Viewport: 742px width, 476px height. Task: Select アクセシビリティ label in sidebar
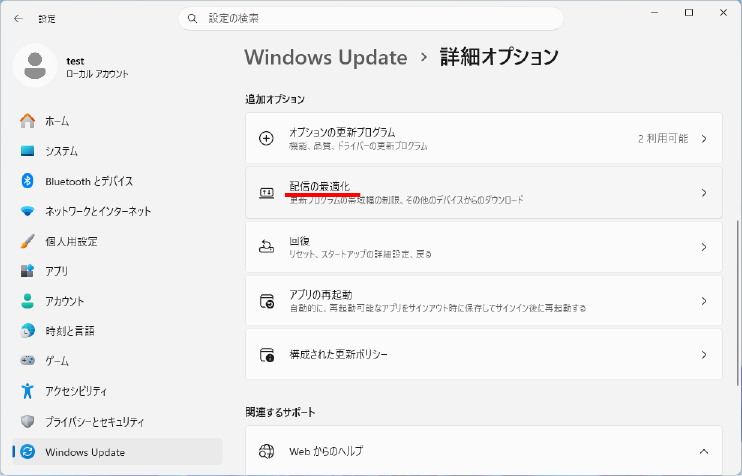click(x=76, y=391)
